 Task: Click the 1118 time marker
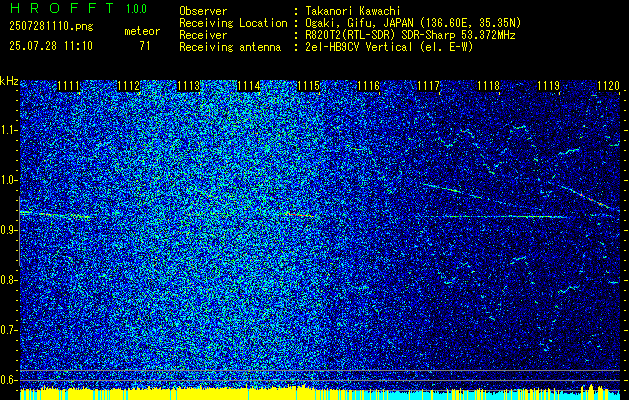coord(489,86)
